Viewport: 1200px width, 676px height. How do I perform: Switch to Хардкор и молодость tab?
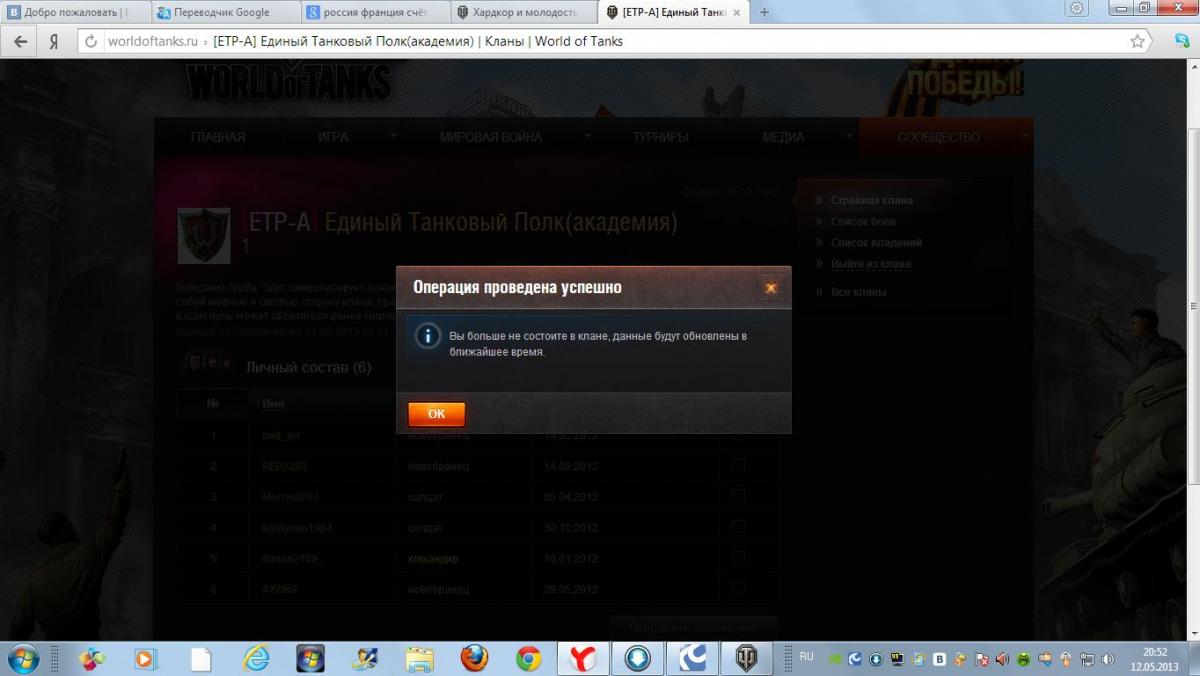tap(525, 12)
